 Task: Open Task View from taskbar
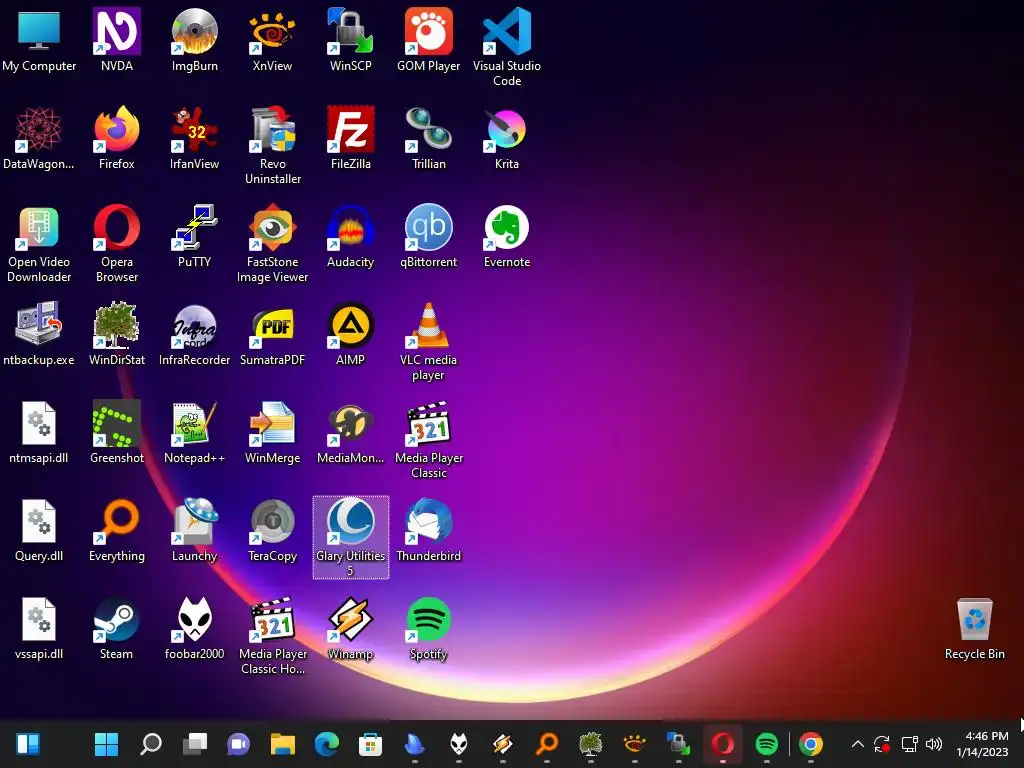click(x=195, y=744)
